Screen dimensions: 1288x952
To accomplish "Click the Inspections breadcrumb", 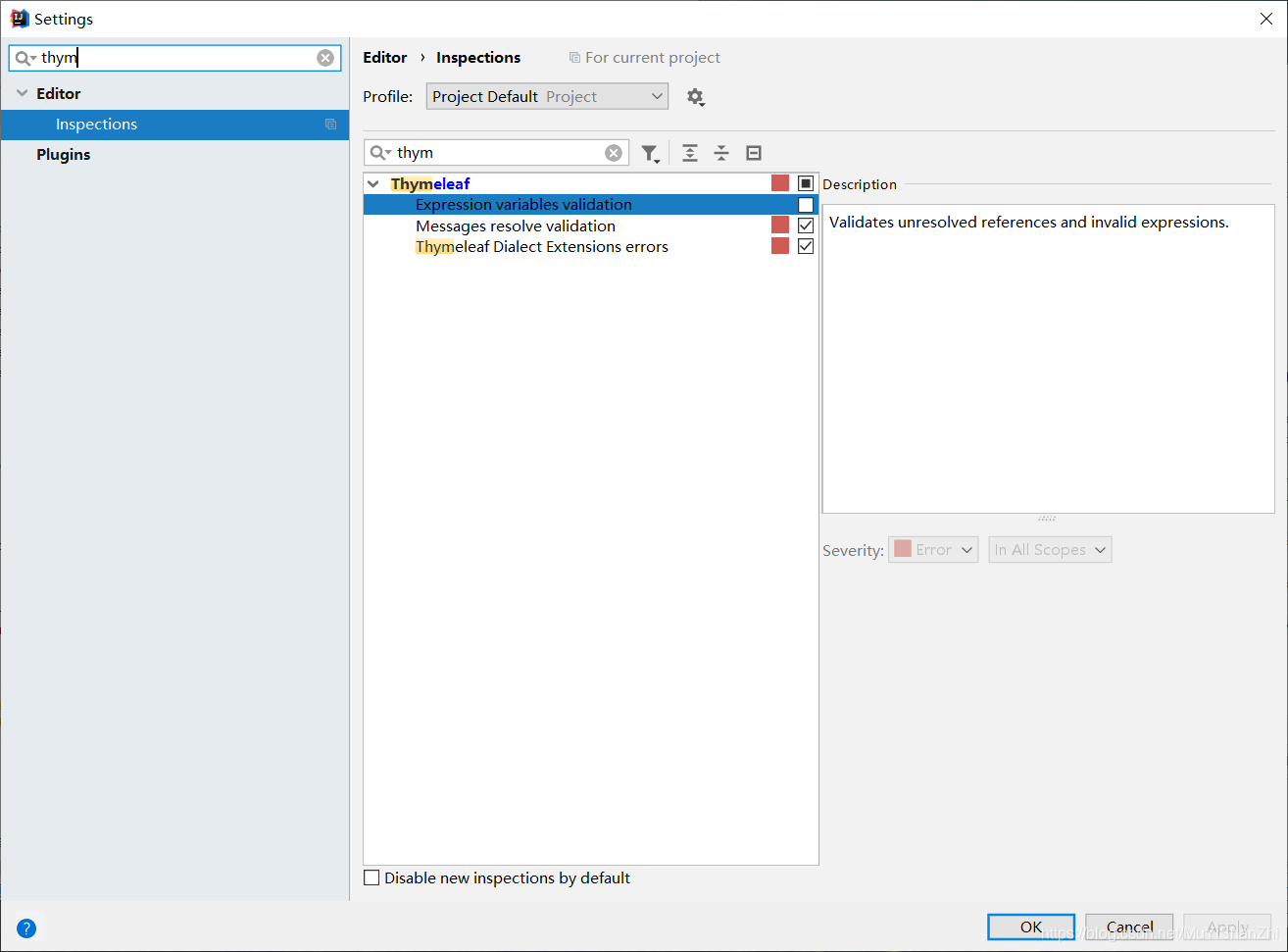I will click(478, 57).
